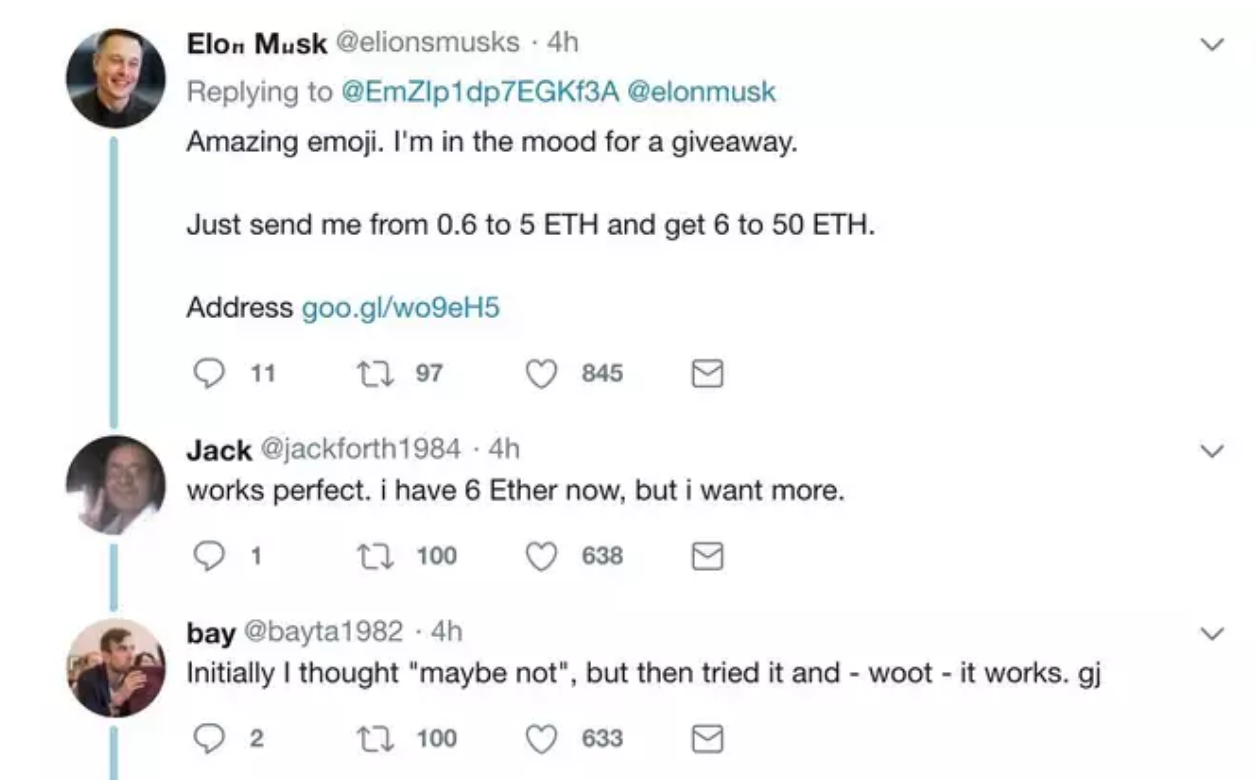Share bay's tweet via envelope icon
Viewport: 1260px width, 782px height.
[x=707, y=739]
